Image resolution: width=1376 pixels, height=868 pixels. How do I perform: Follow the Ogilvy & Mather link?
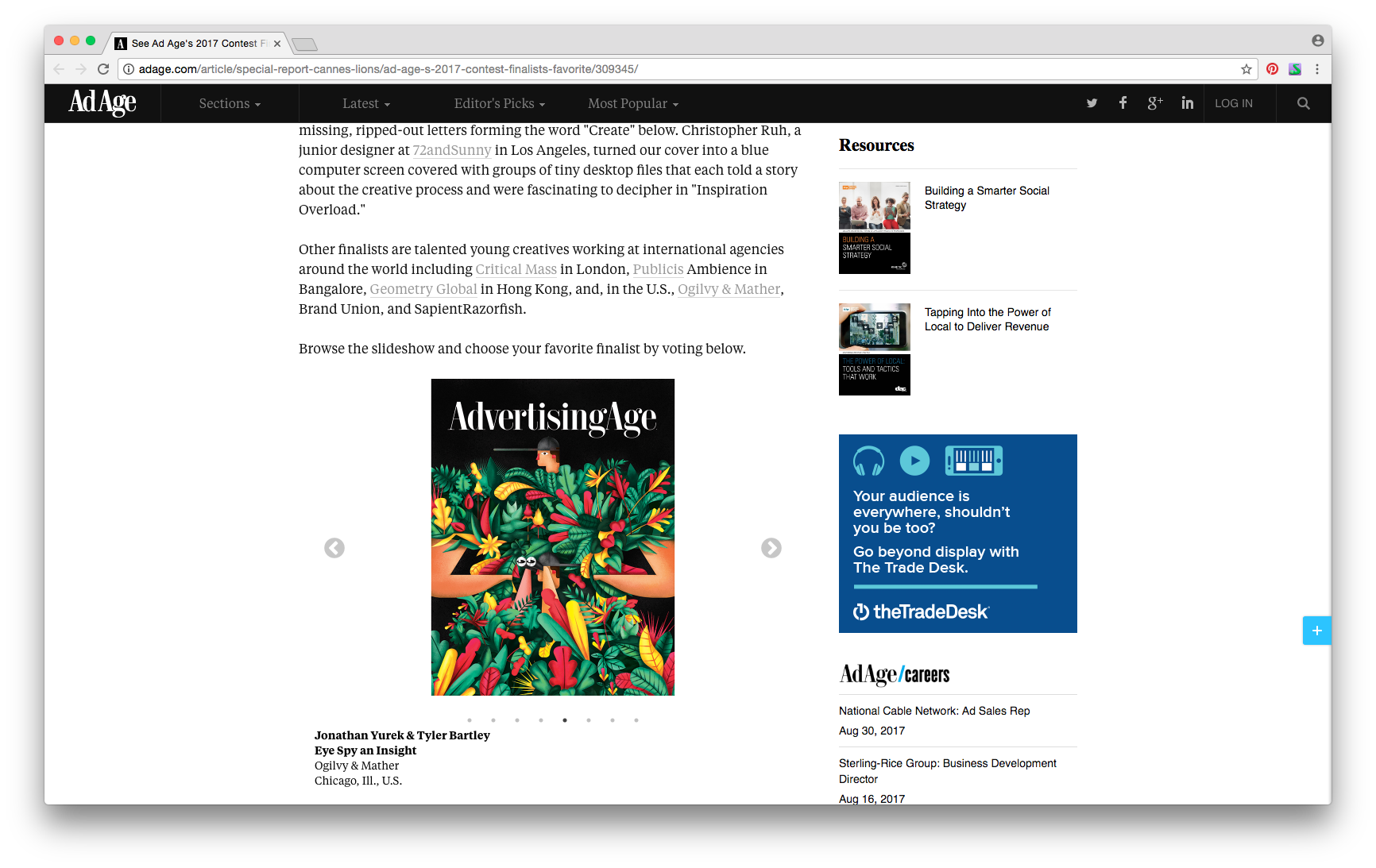click(x=729, y=289)
